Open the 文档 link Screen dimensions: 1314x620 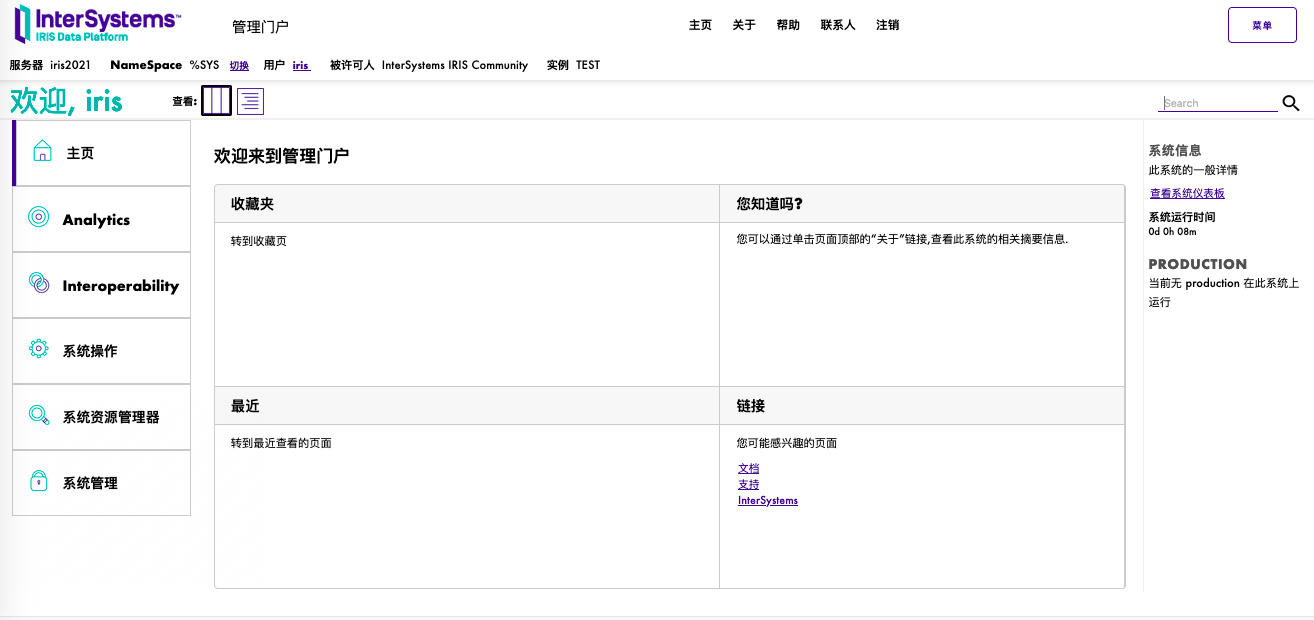click(x=748, y=467)
